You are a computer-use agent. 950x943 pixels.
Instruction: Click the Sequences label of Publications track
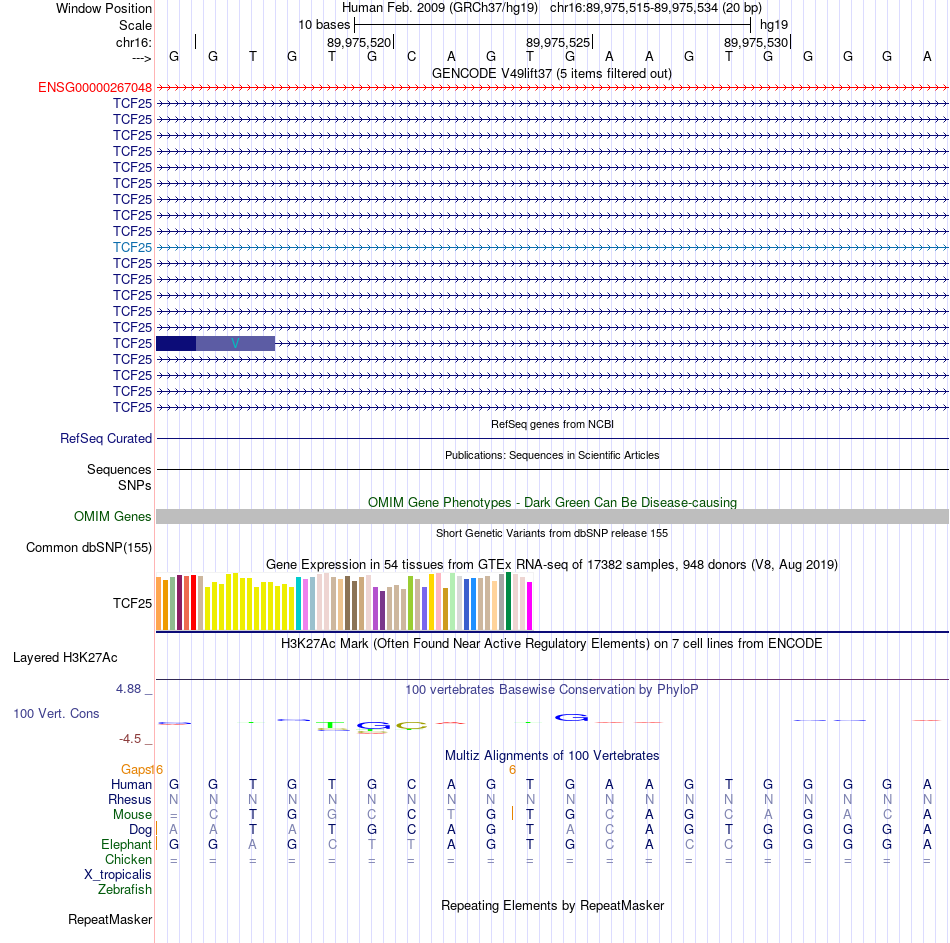click(119, 469)
